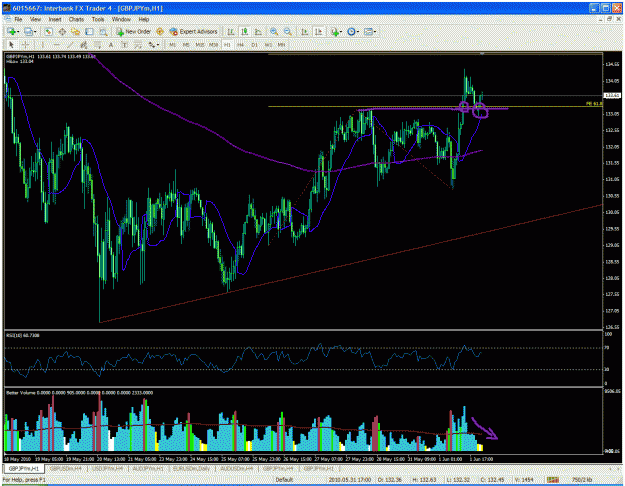Select the equidistant channel tool

click(x=84, y=45)
